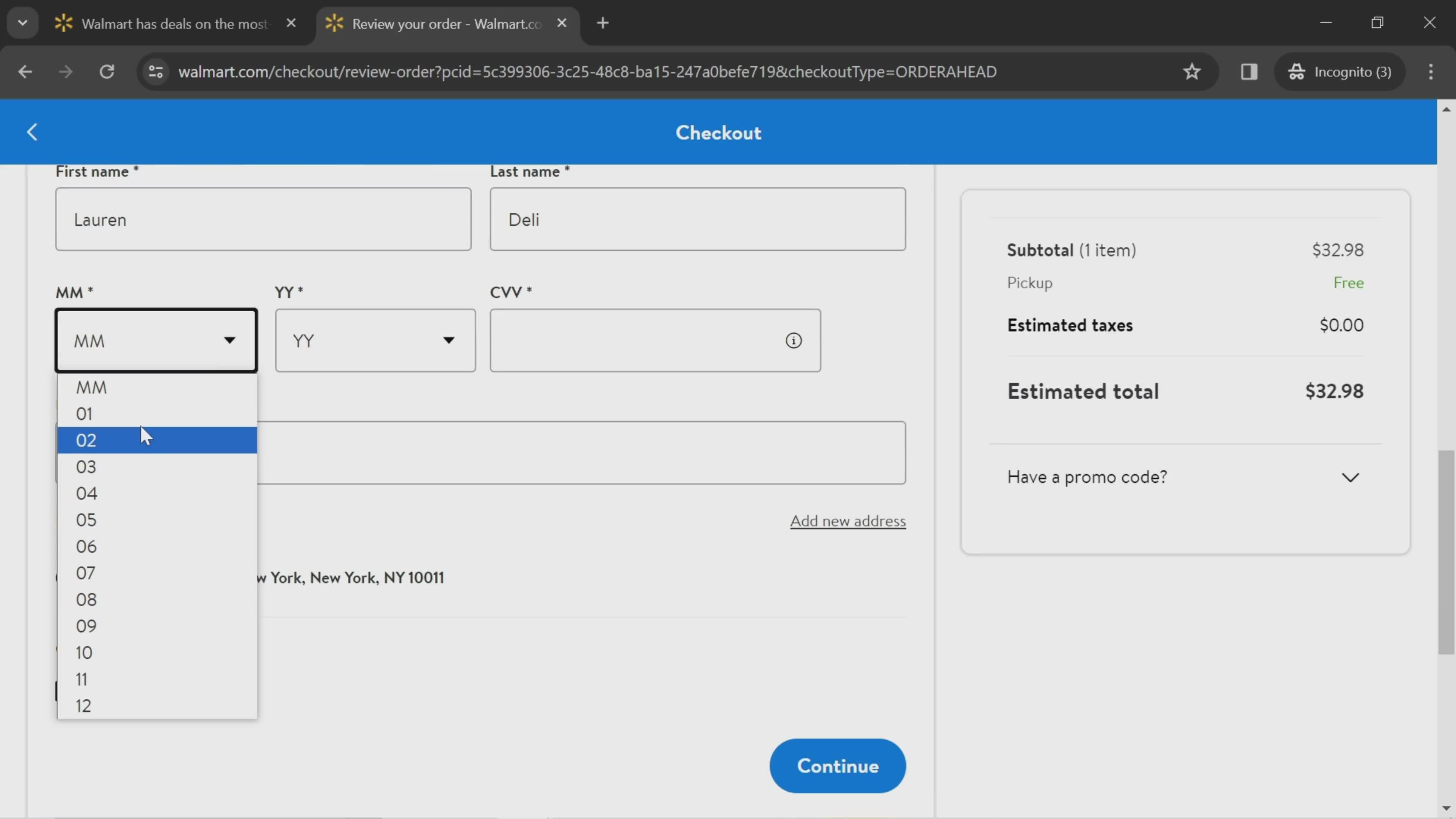Click the 'Subtotal (1 item)' text
The width and height of the screenshot is (1456, 819).
(1072, 250)
